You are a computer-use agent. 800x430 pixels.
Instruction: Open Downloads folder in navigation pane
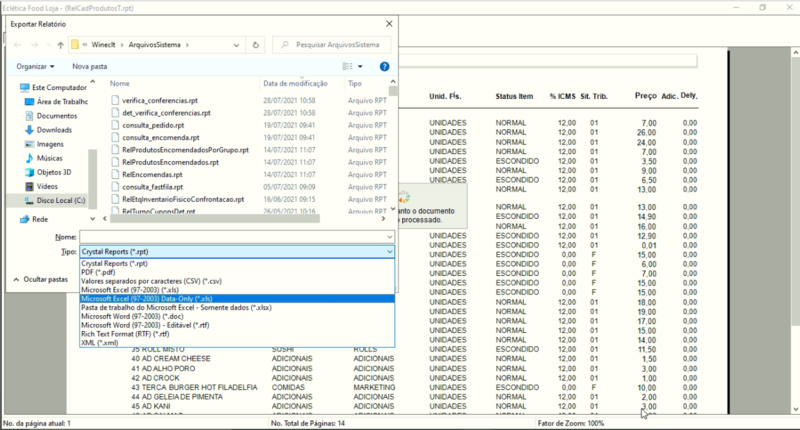point(49,130)
